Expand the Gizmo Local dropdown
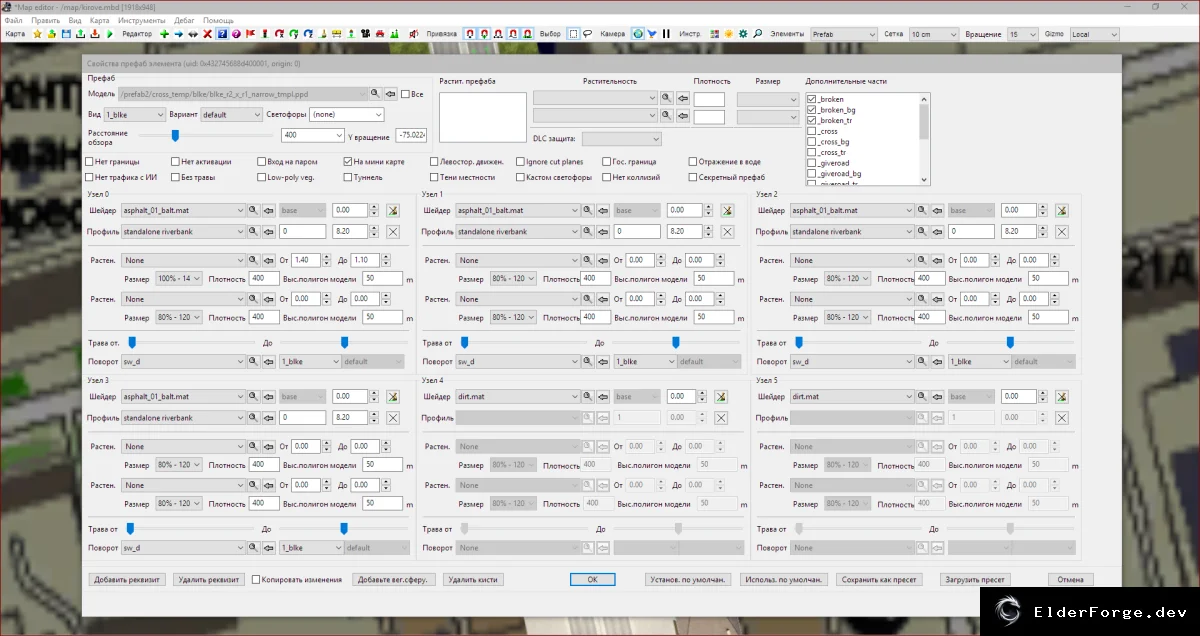Screen dimensions: 1200x636 [1094, 34]
